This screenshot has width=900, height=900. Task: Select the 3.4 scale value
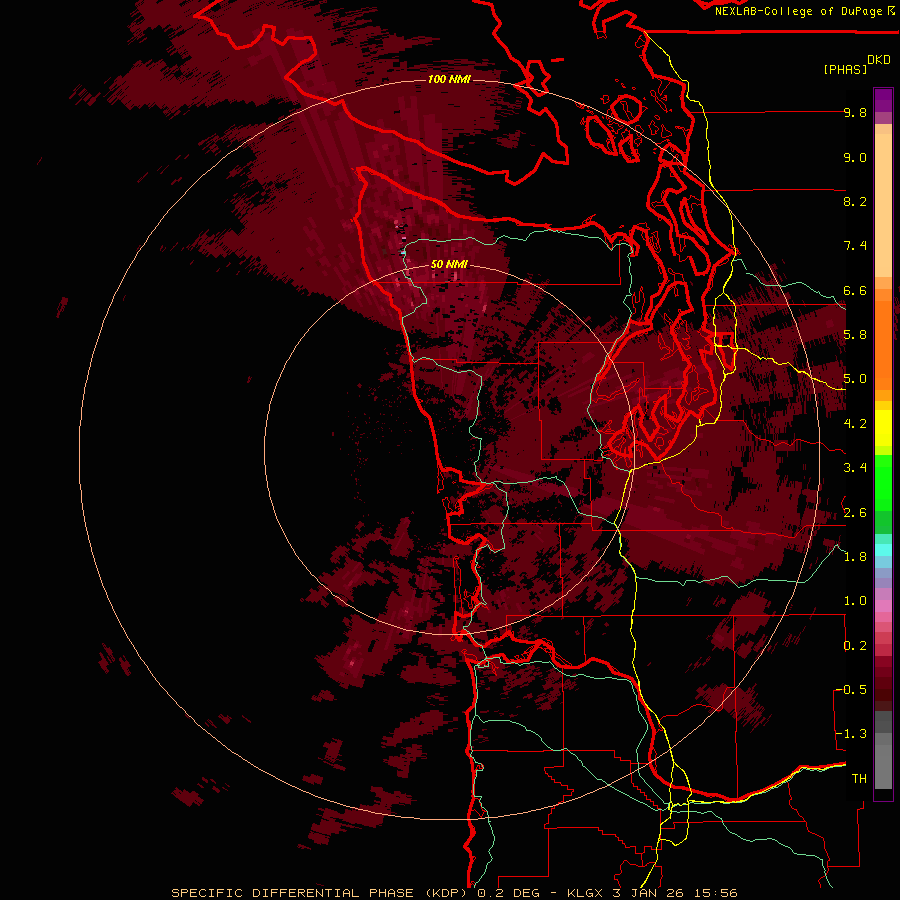[x=855, y=468]
